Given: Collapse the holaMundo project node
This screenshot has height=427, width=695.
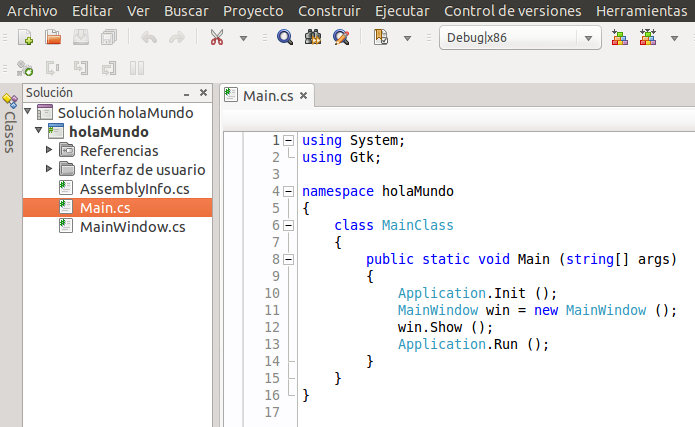Looking at the screenshot, I should pos(39,130).
